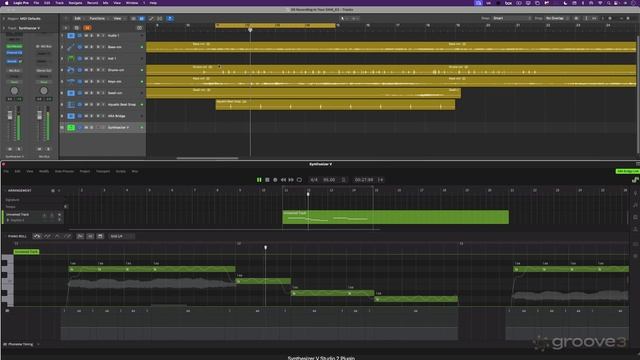640x360 pixels.
Task: Open Logic Pro Window menu in menu bar
Action: pos(132,3)
